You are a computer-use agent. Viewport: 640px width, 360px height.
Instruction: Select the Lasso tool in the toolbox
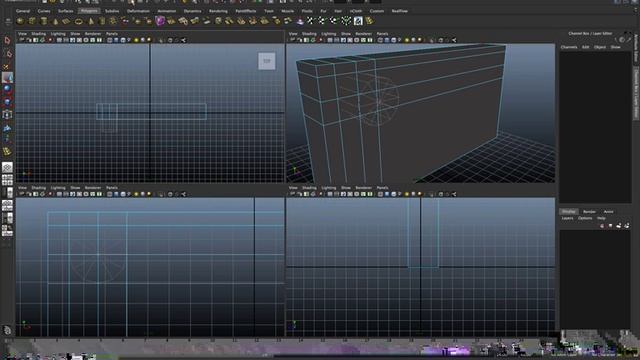point(7,53)
